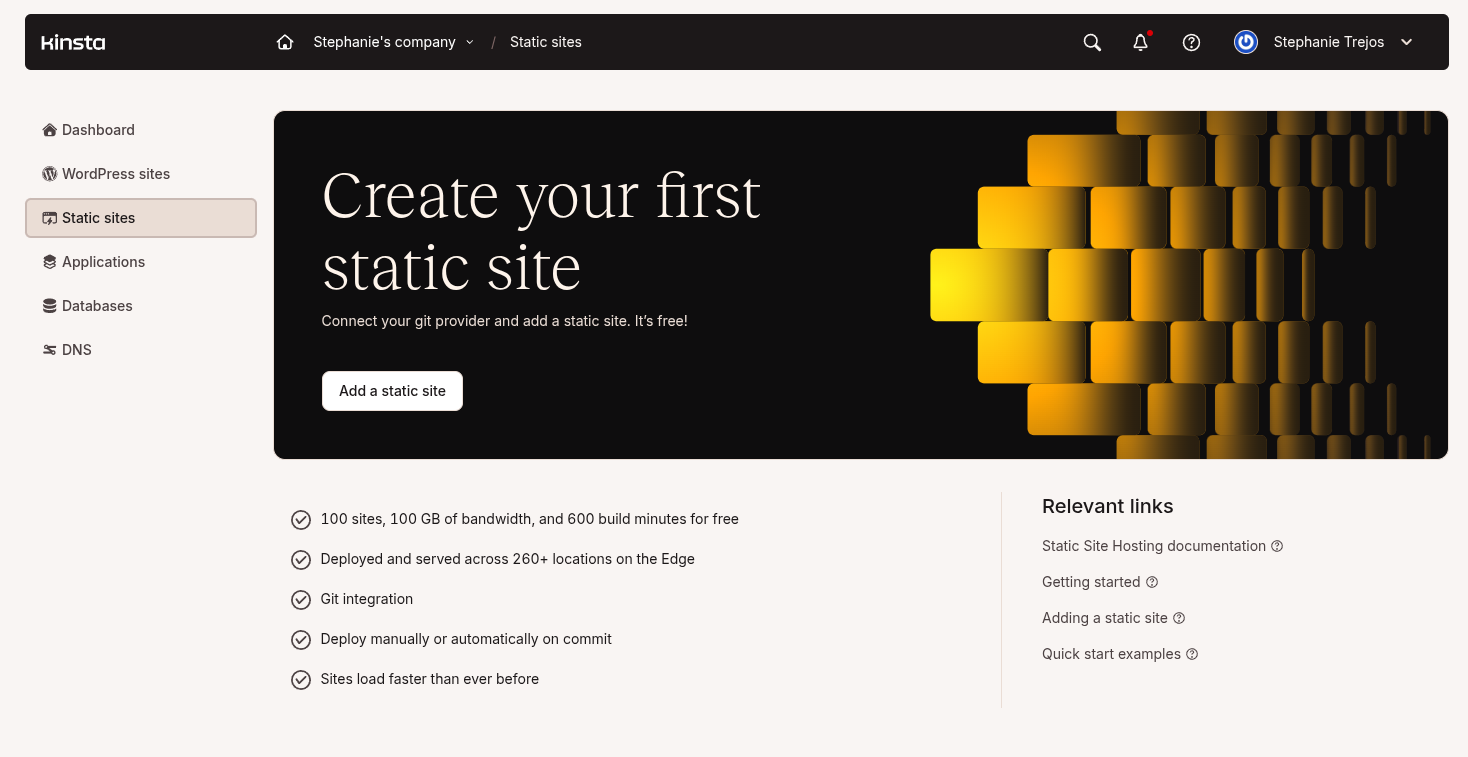Click the home icon in the breadcrumb bar
This screenshot has width=1468, height=757.
click(x=284, y=42)
